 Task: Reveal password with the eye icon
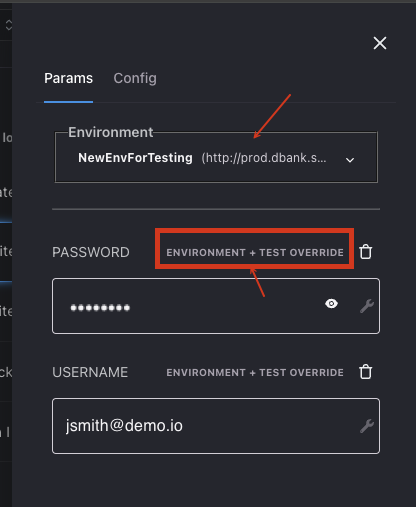point(331,304)
